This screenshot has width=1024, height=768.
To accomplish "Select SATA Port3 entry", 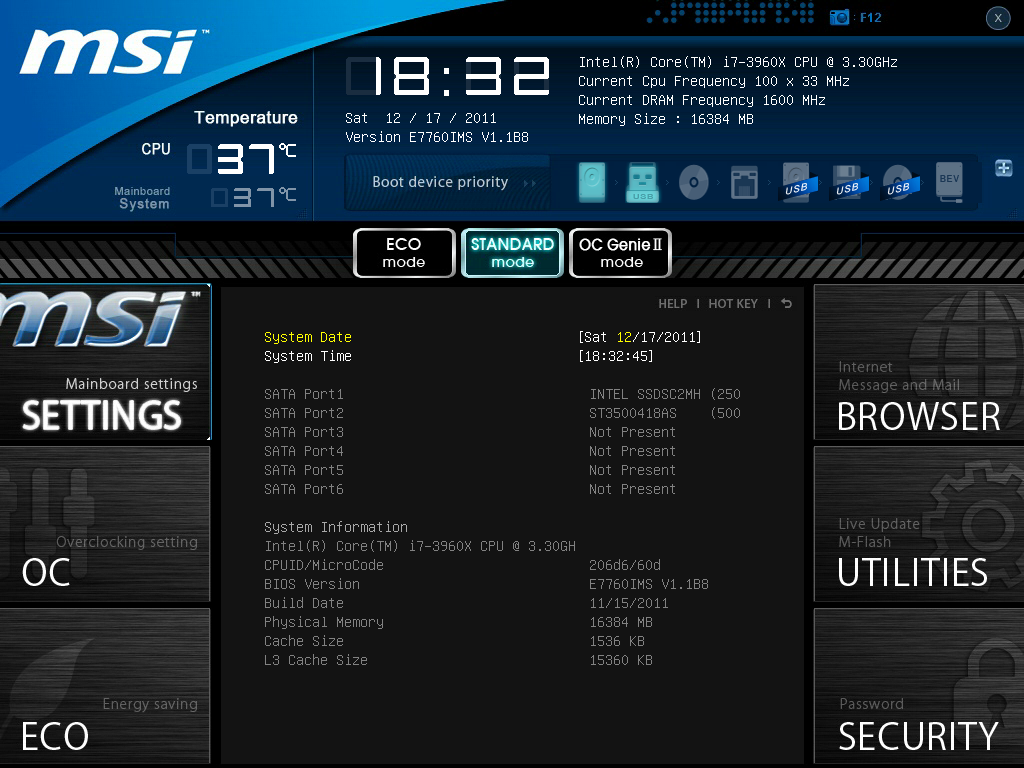I will 470,432.
